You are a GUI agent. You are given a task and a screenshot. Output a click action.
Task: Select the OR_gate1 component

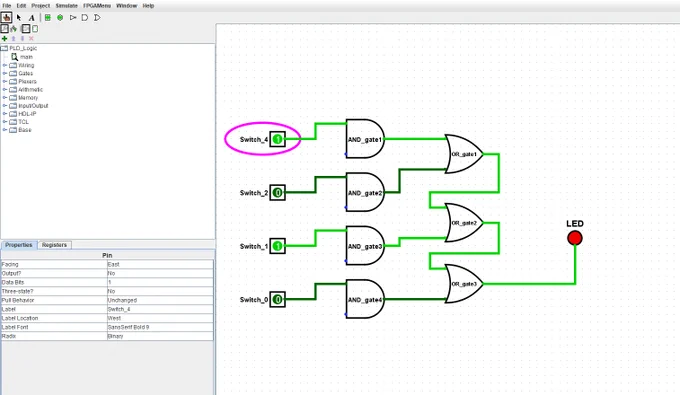(x=464, y=154)
